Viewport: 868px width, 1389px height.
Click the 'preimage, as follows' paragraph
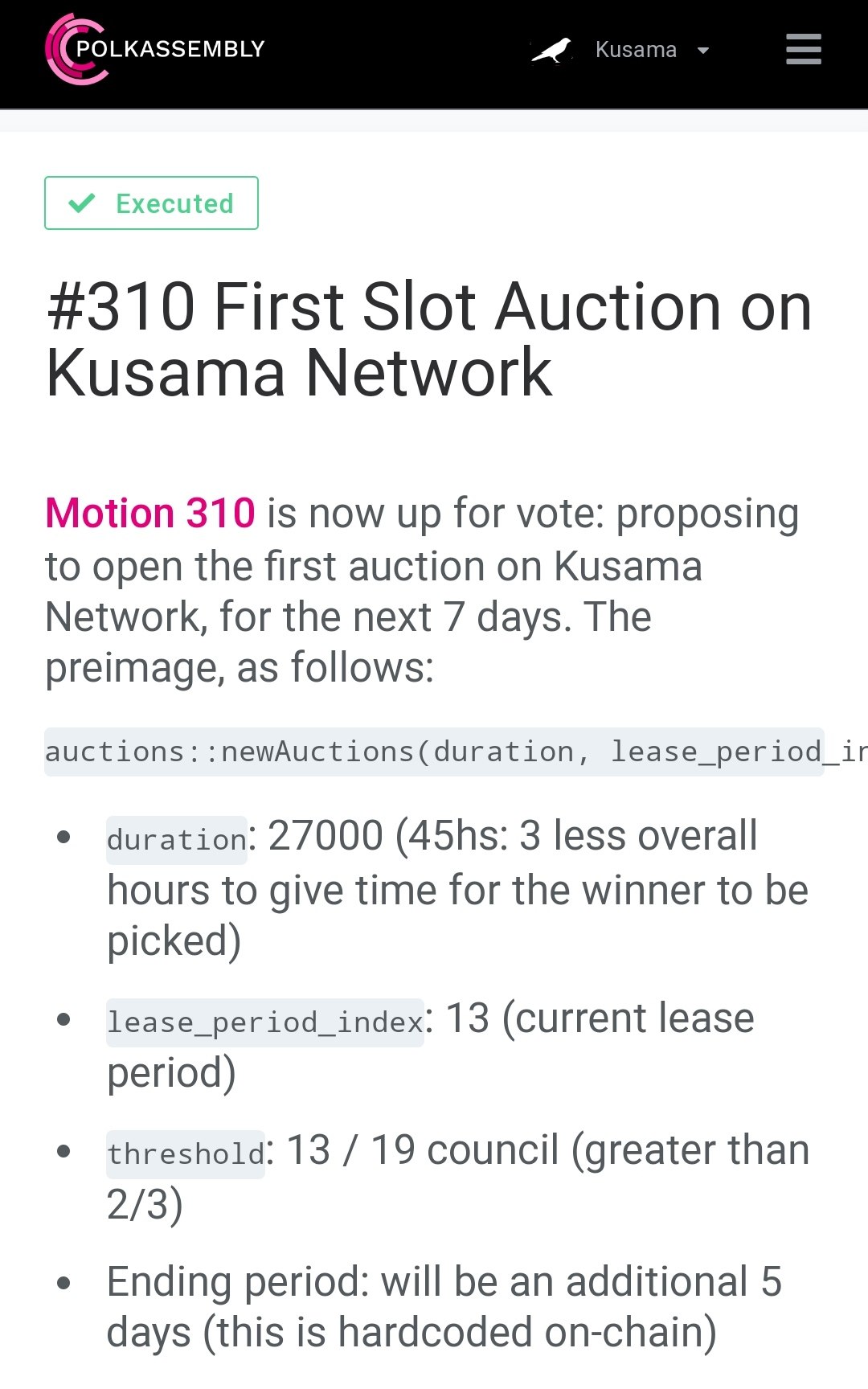(x=240, y=667)
